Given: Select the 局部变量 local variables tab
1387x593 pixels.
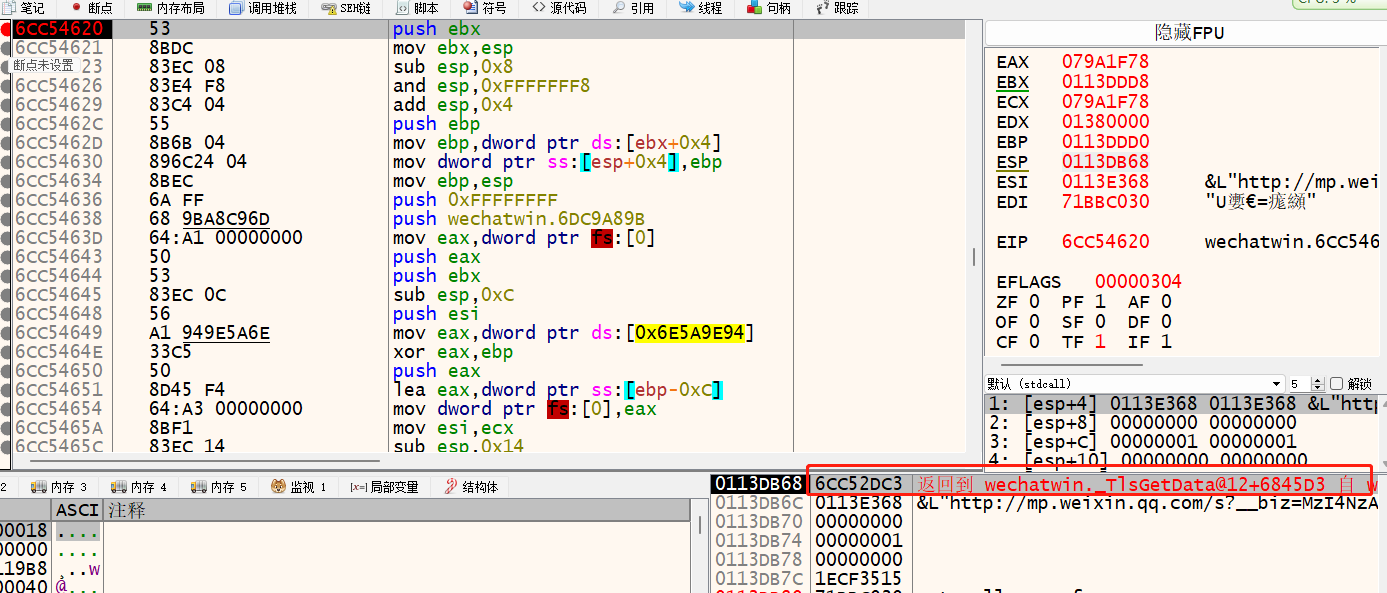Looking at the screenshot, I should pyautogui.click(x=384, y=487).
